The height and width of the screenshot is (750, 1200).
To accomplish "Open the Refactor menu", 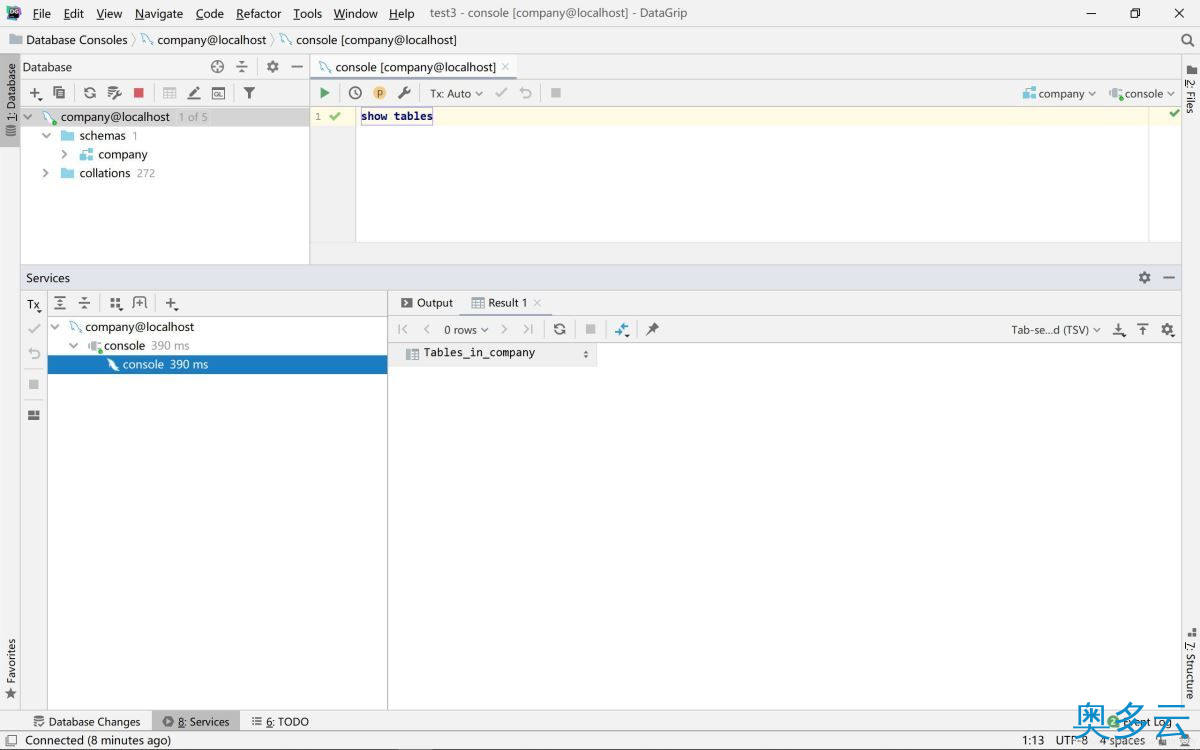I will pos(259,13).
